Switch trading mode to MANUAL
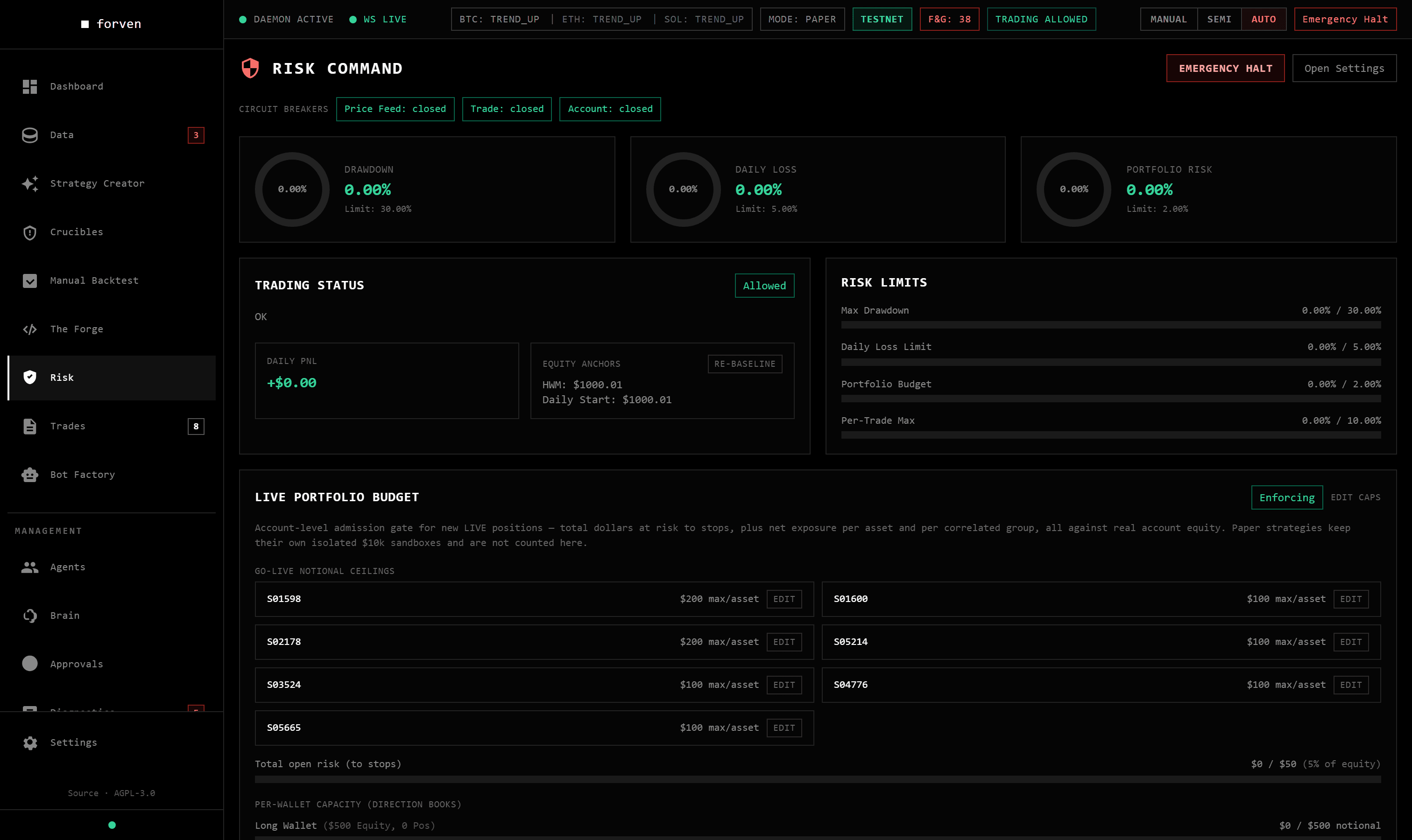1412x840 pixels. (1168, 19)
